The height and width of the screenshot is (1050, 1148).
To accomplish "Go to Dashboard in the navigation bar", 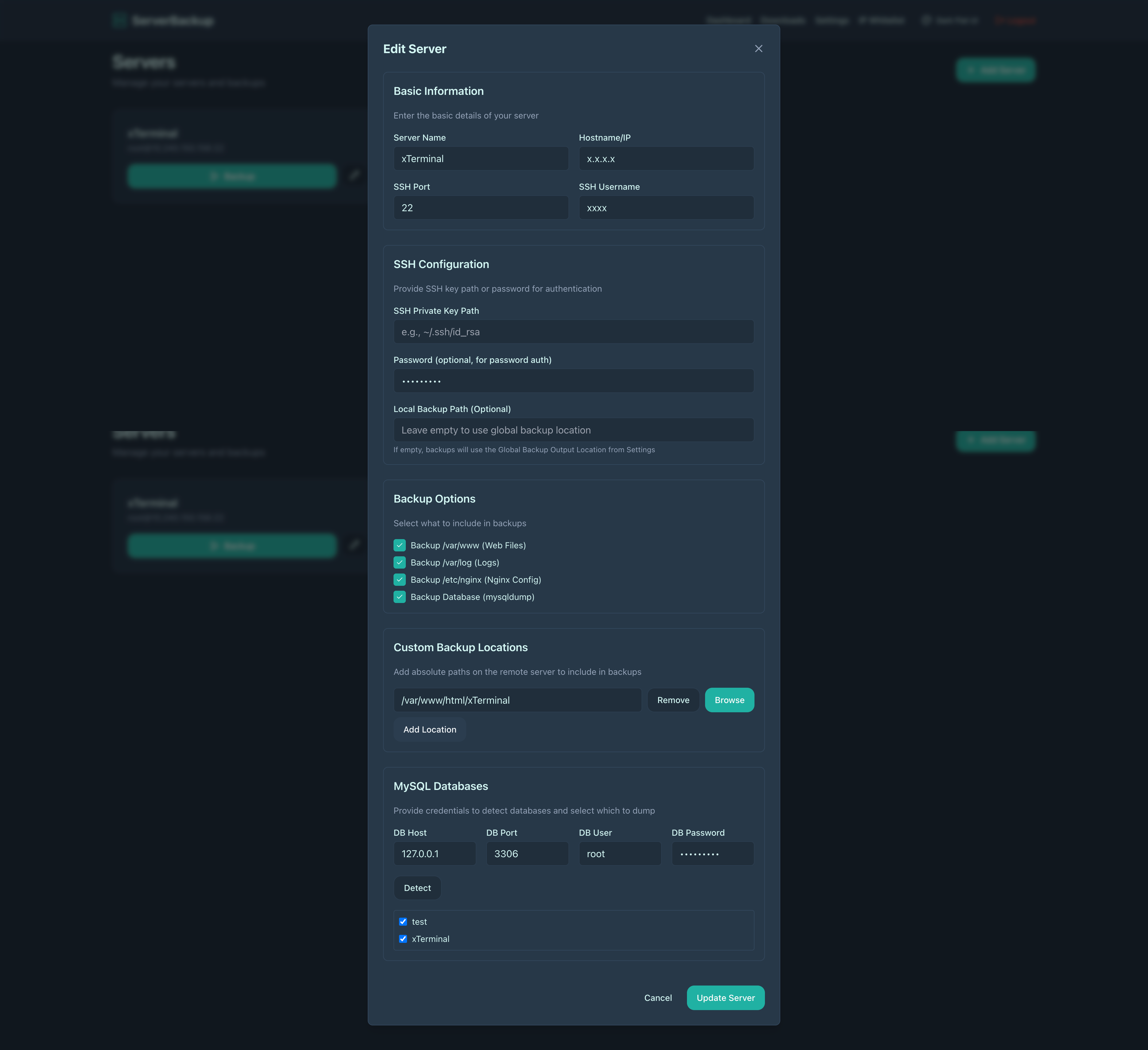I will click(x=729, y=20).
